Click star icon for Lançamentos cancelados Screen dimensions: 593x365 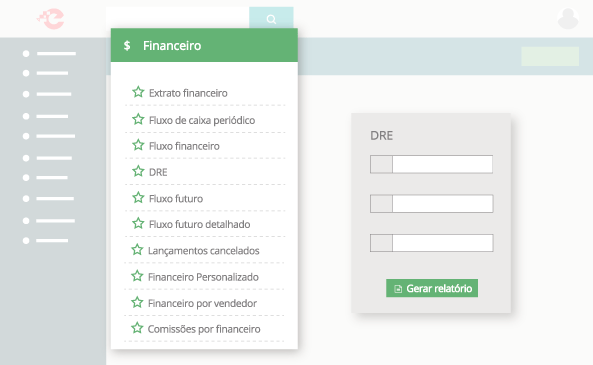click(137, 250)
